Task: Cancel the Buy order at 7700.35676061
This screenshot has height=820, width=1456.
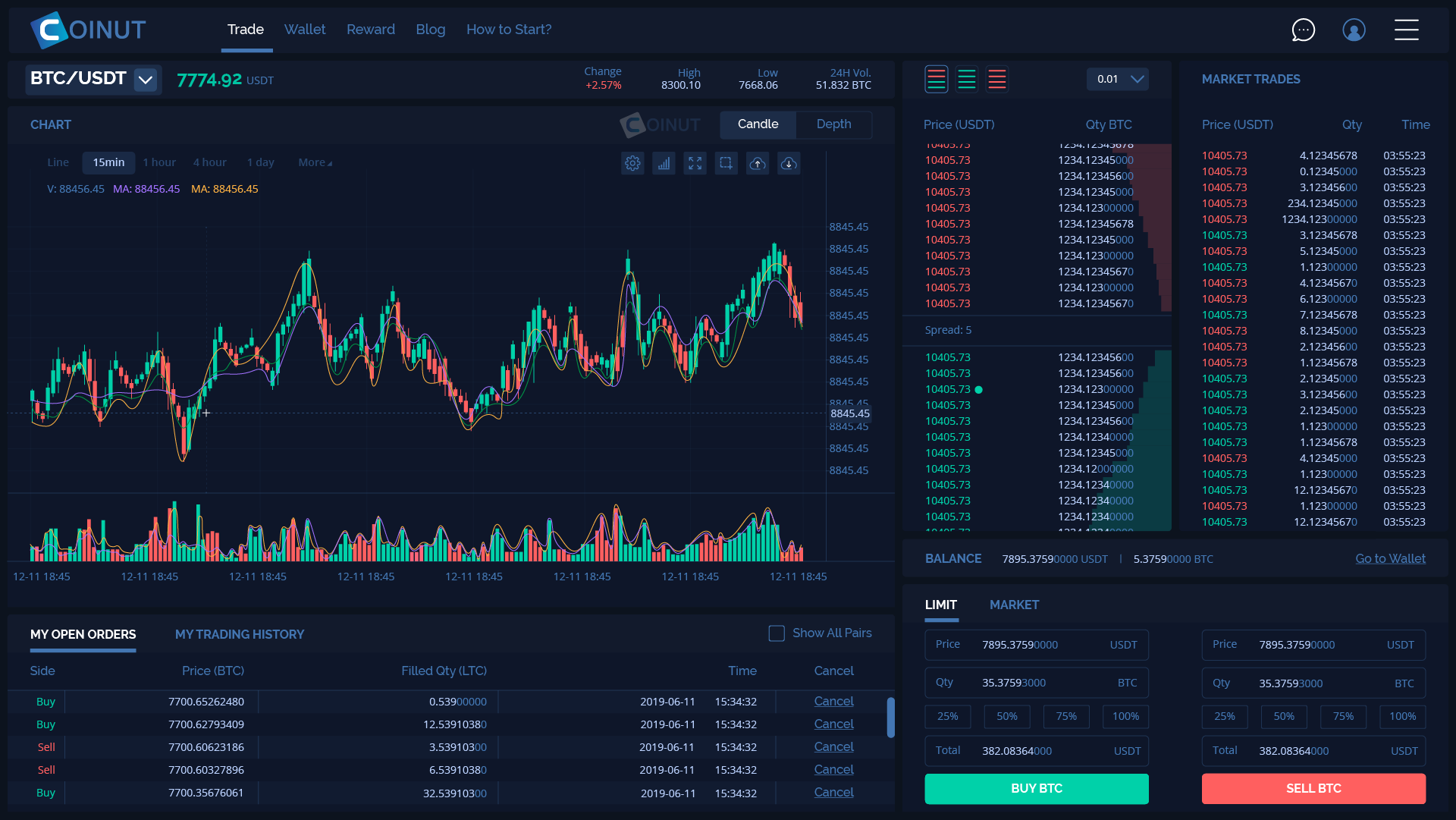Action: pos(833,793)
